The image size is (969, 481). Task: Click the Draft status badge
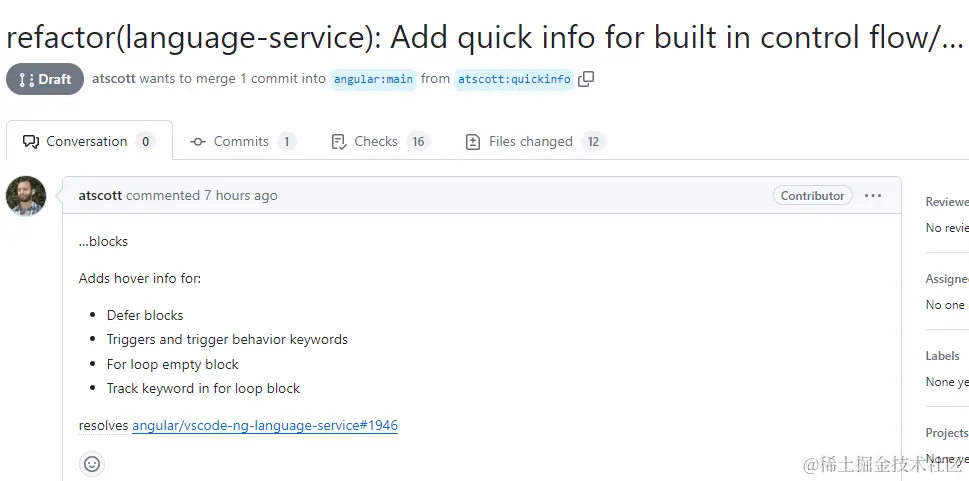44,79
